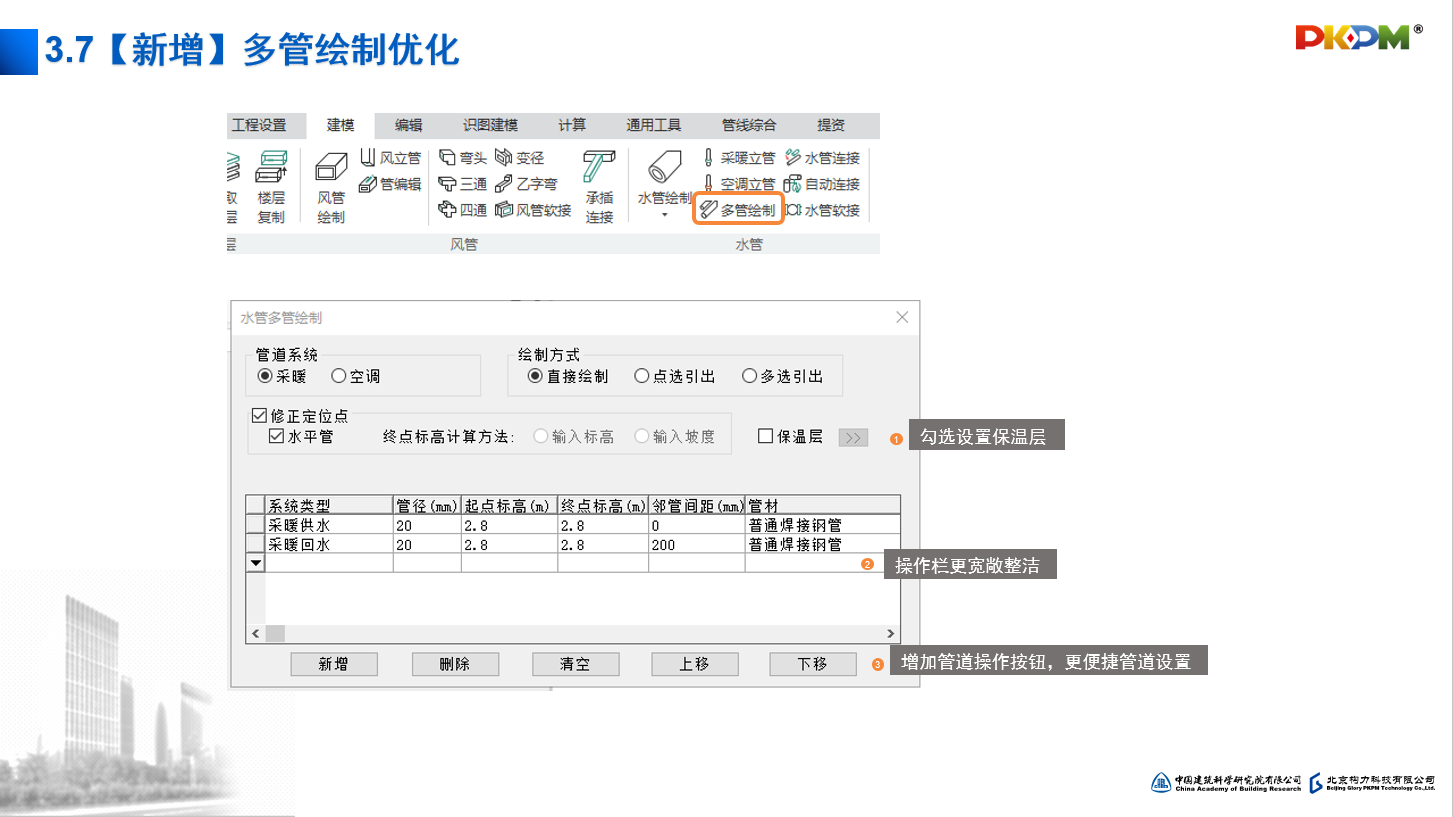The image size is (1453, 817).
Task: Click the 邻管间距 cell showing 200
Action: (697, 545)
